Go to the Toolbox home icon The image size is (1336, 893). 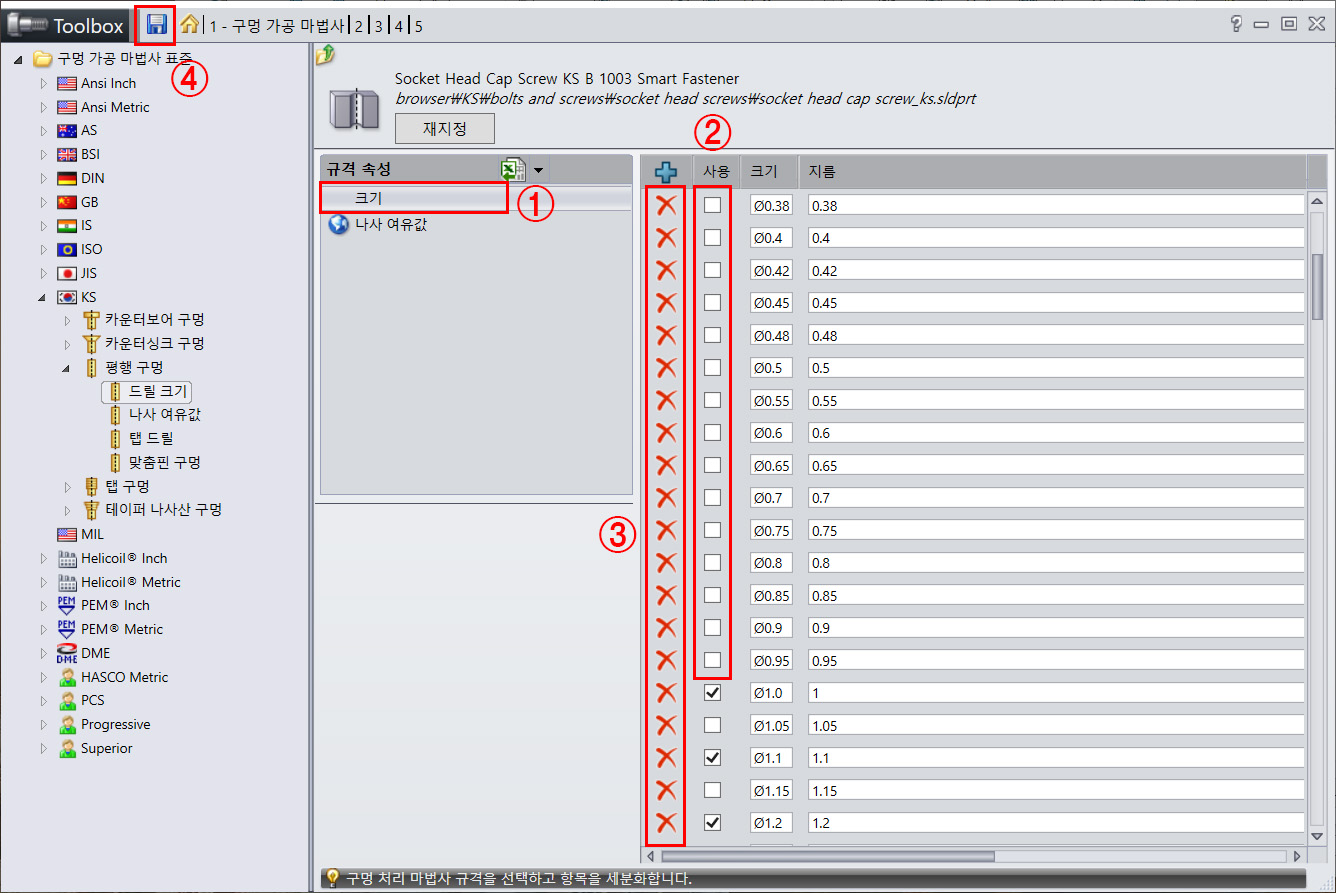[189, 24]
